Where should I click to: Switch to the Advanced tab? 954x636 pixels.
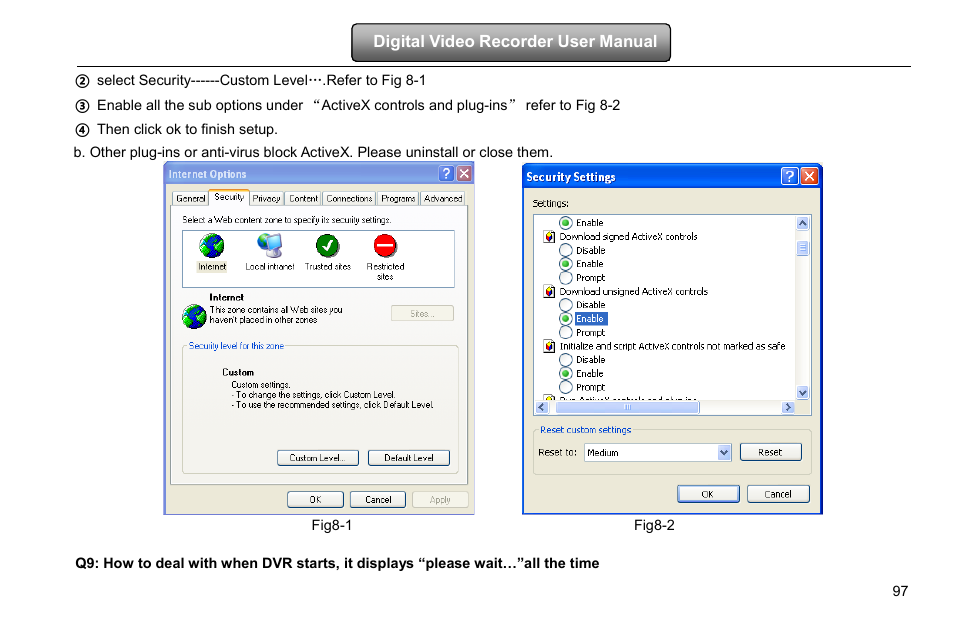click(443, 198)
